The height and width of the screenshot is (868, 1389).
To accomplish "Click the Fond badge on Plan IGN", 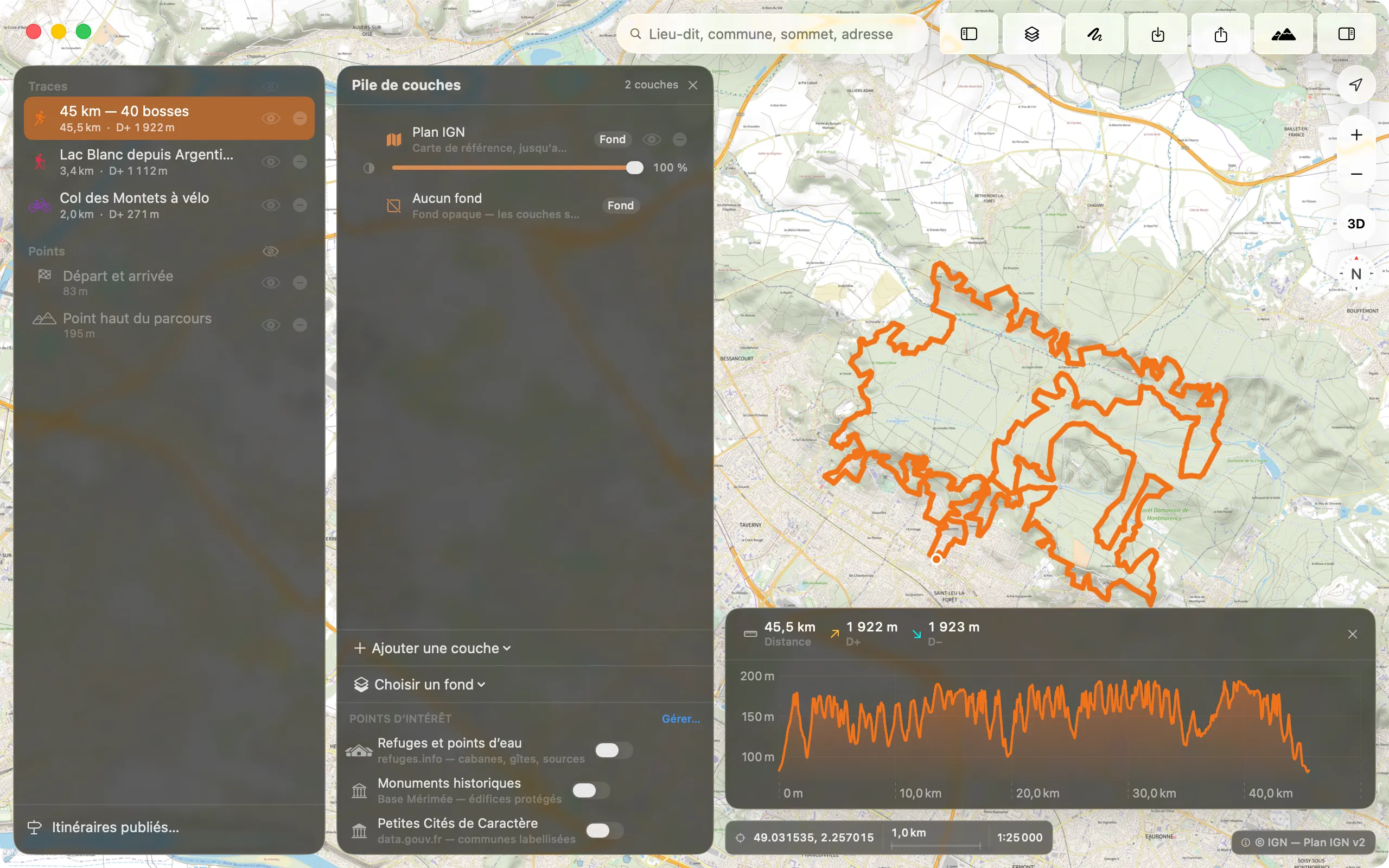I will coord(613,139).
